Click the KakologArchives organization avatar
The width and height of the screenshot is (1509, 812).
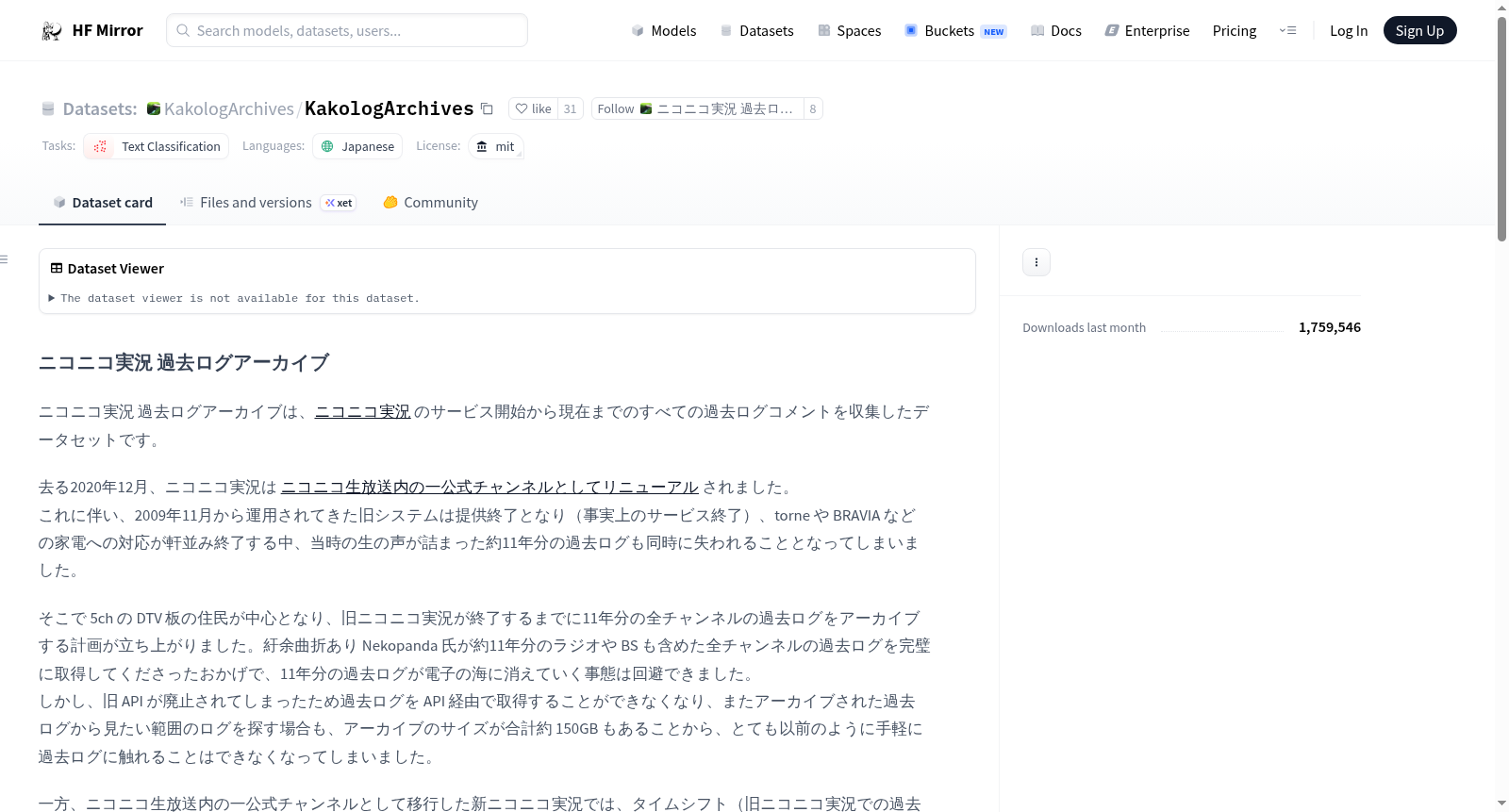coord(154,109)
